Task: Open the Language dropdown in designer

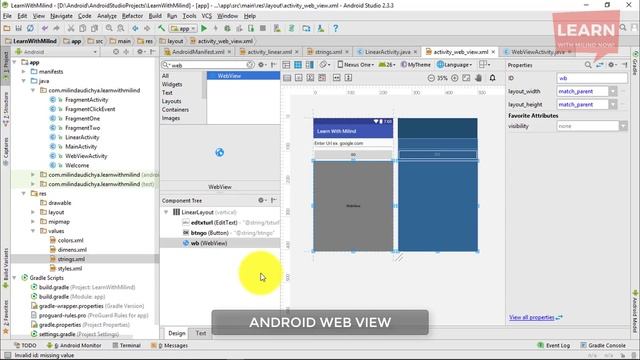Action: pyautogui.click(x=454, y=65)
